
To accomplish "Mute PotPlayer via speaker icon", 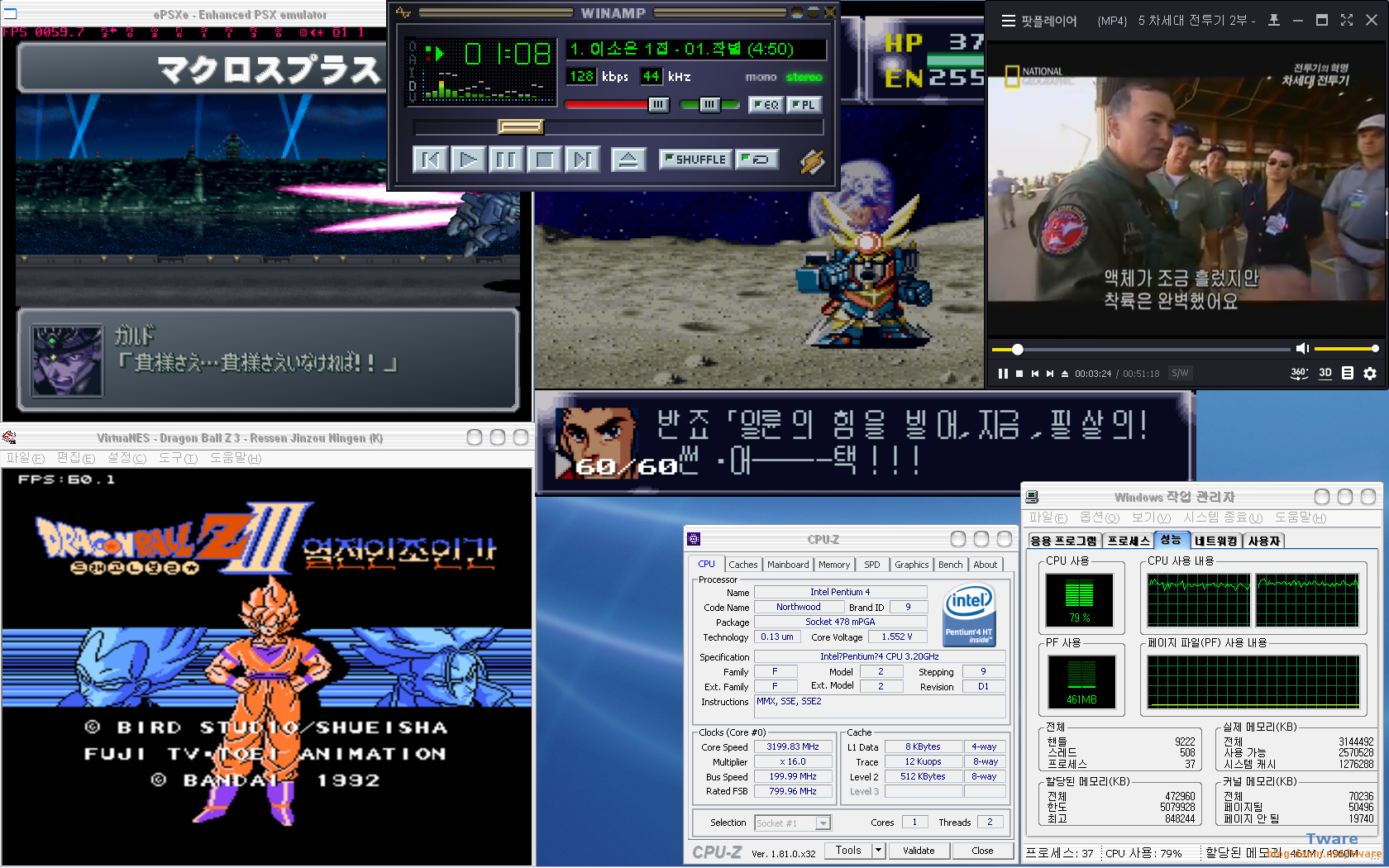I will coord(1303,349).
